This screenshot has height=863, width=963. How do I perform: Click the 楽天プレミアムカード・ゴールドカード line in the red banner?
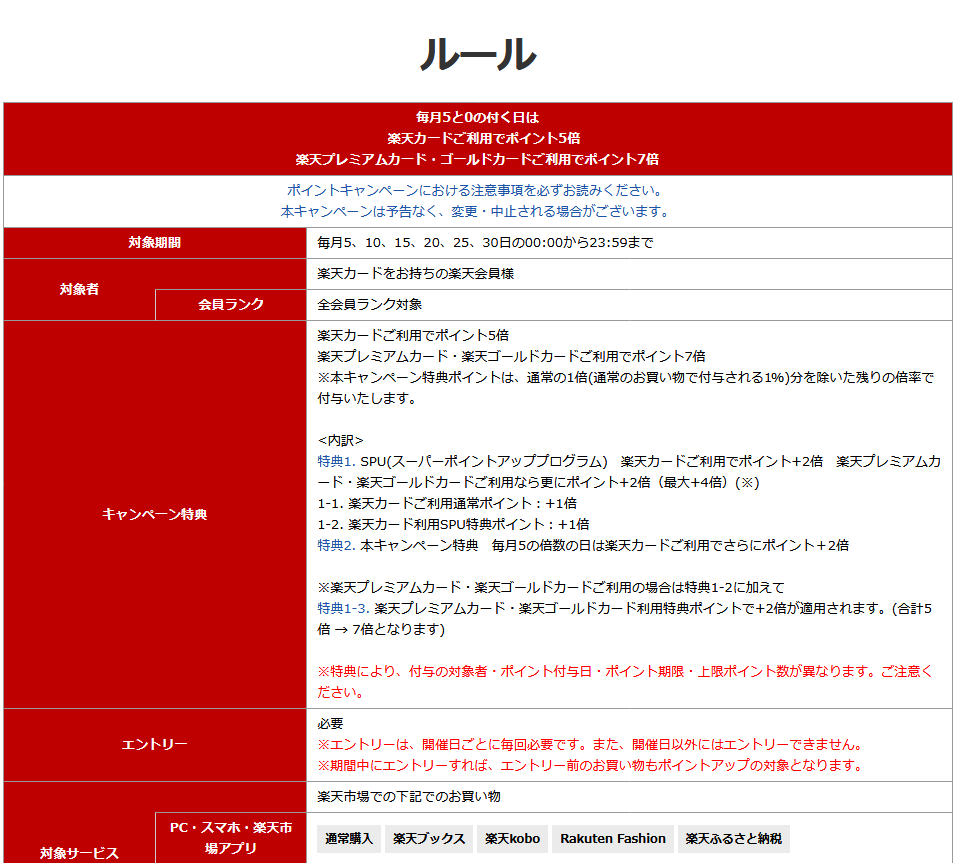pos(478,159)
